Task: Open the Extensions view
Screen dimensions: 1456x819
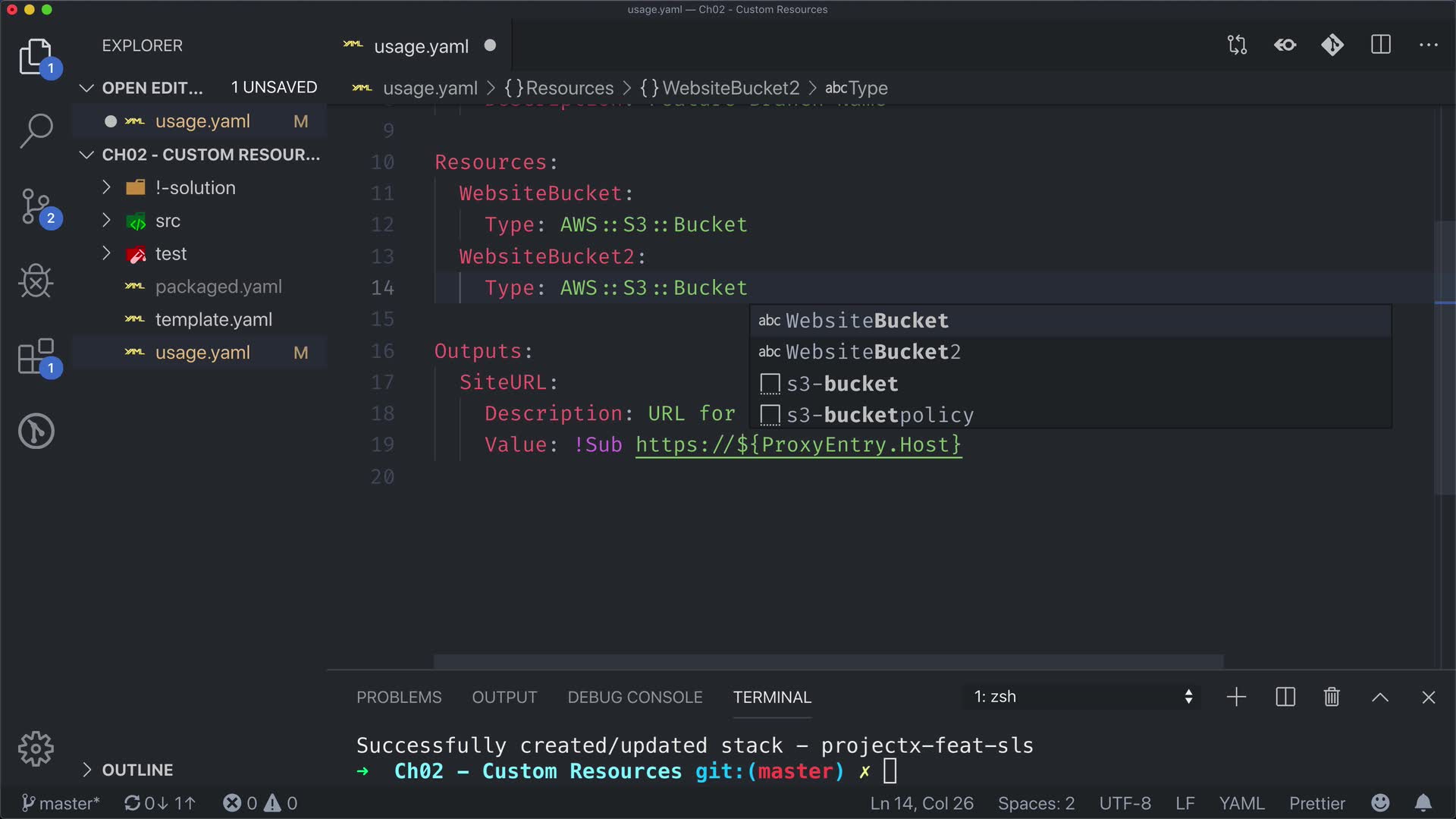Action: point(36,356)
